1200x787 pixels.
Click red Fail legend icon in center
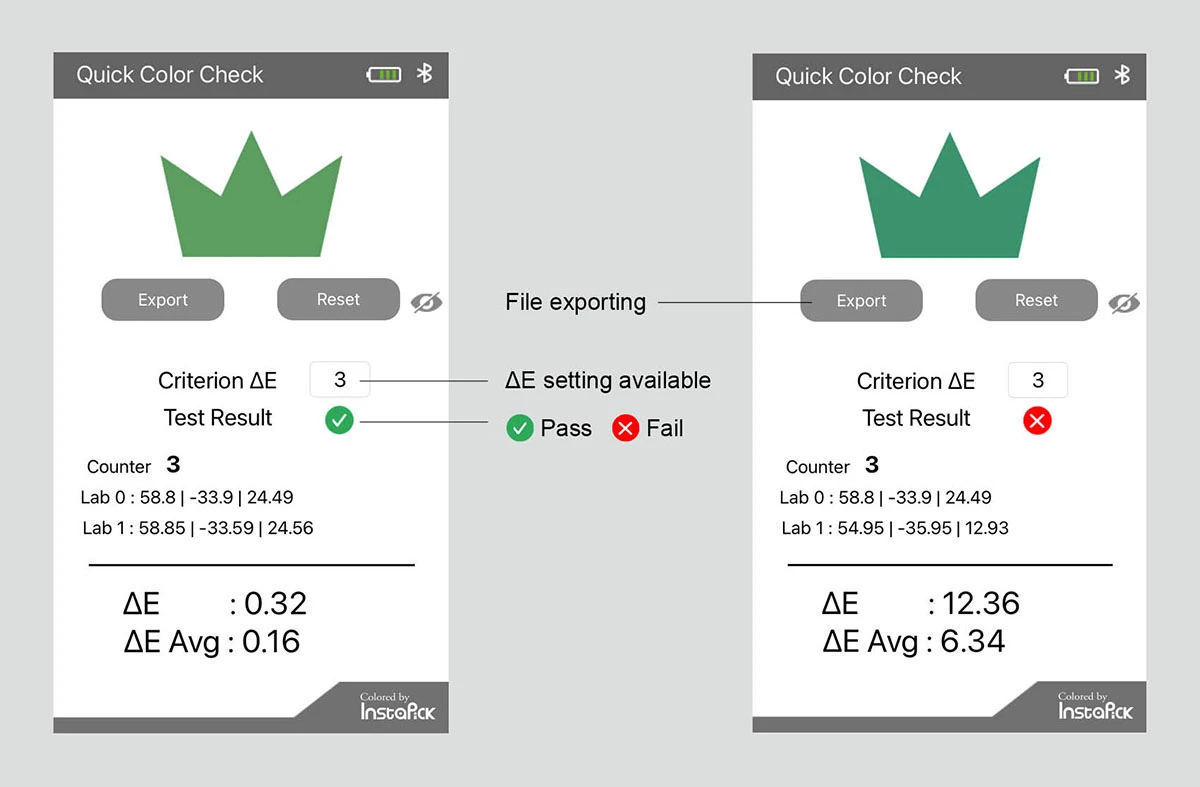(626, 429)
